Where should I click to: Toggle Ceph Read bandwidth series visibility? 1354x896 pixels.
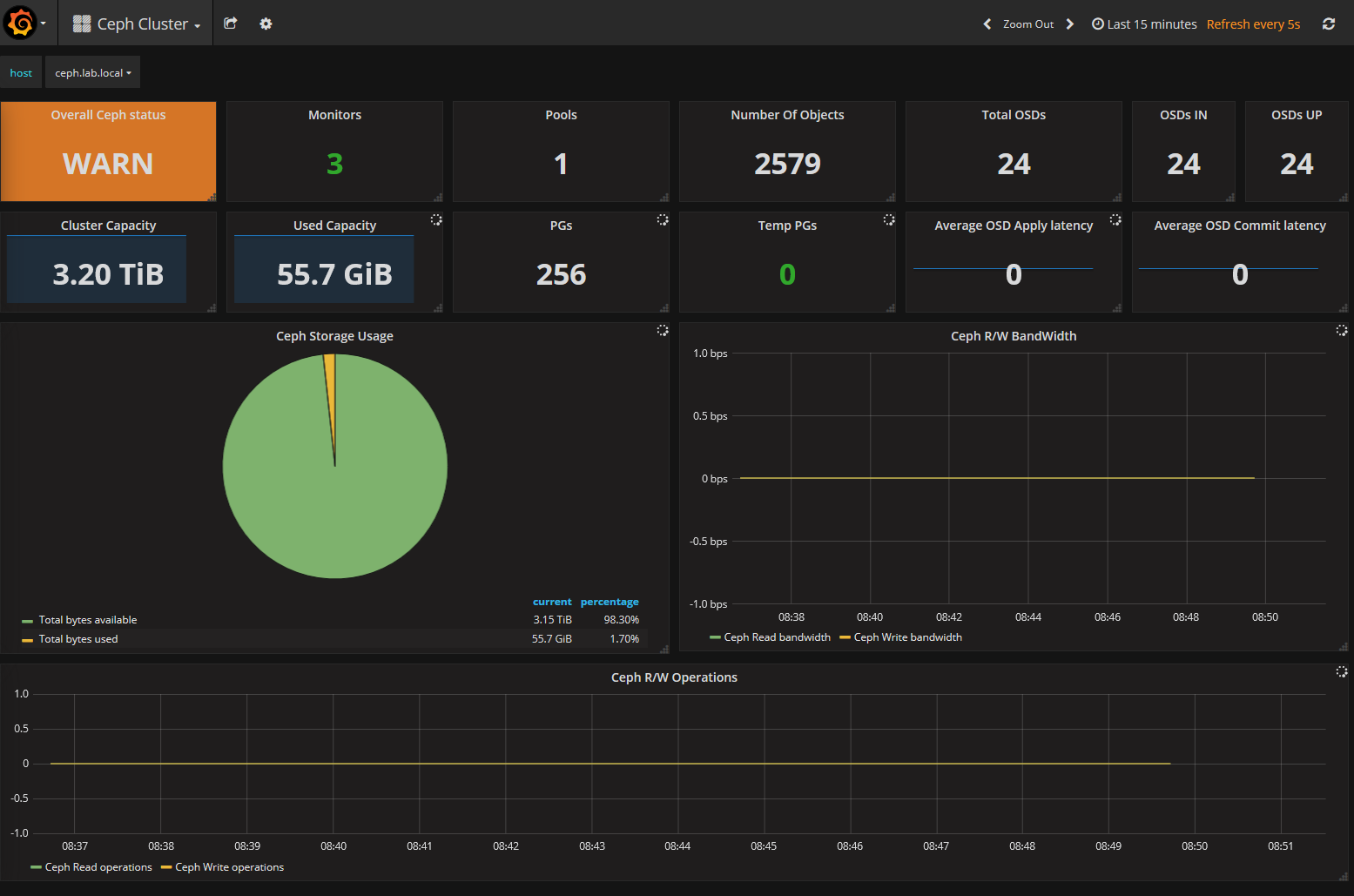click(777, 637)
